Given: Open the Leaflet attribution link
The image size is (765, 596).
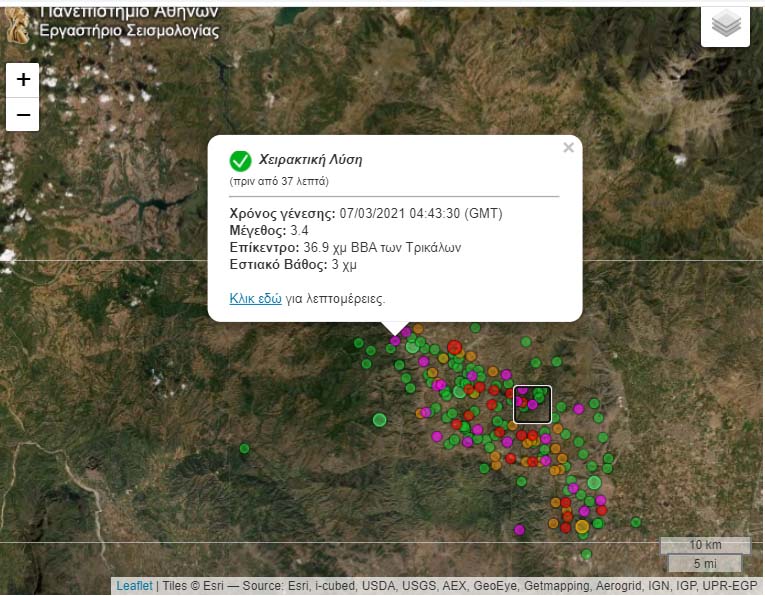Looking at the screenshot, I should (x=134, y=586).
